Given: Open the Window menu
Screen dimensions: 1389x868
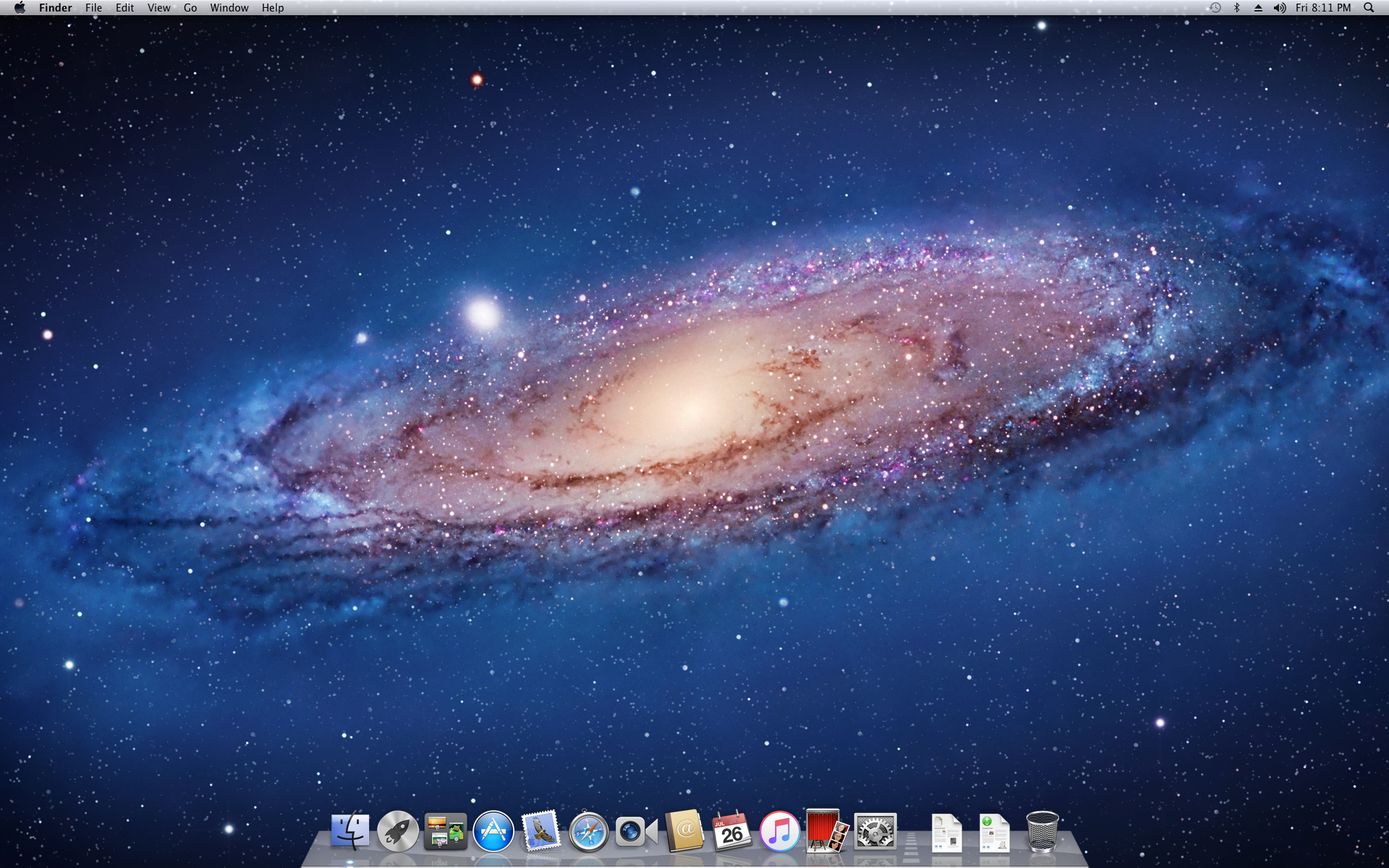Looking at the screenshot, I should coord(229,8).
